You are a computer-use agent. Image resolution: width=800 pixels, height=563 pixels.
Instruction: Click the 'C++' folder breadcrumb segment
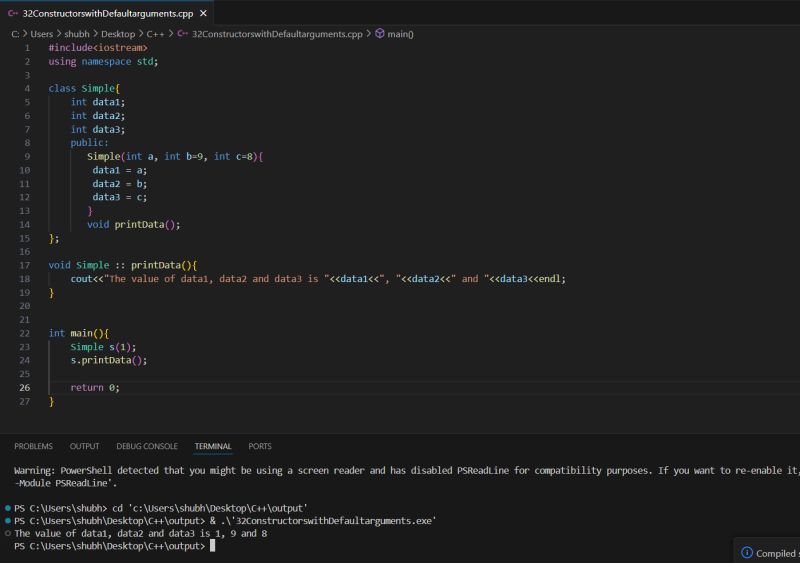(x=155, y=34)
